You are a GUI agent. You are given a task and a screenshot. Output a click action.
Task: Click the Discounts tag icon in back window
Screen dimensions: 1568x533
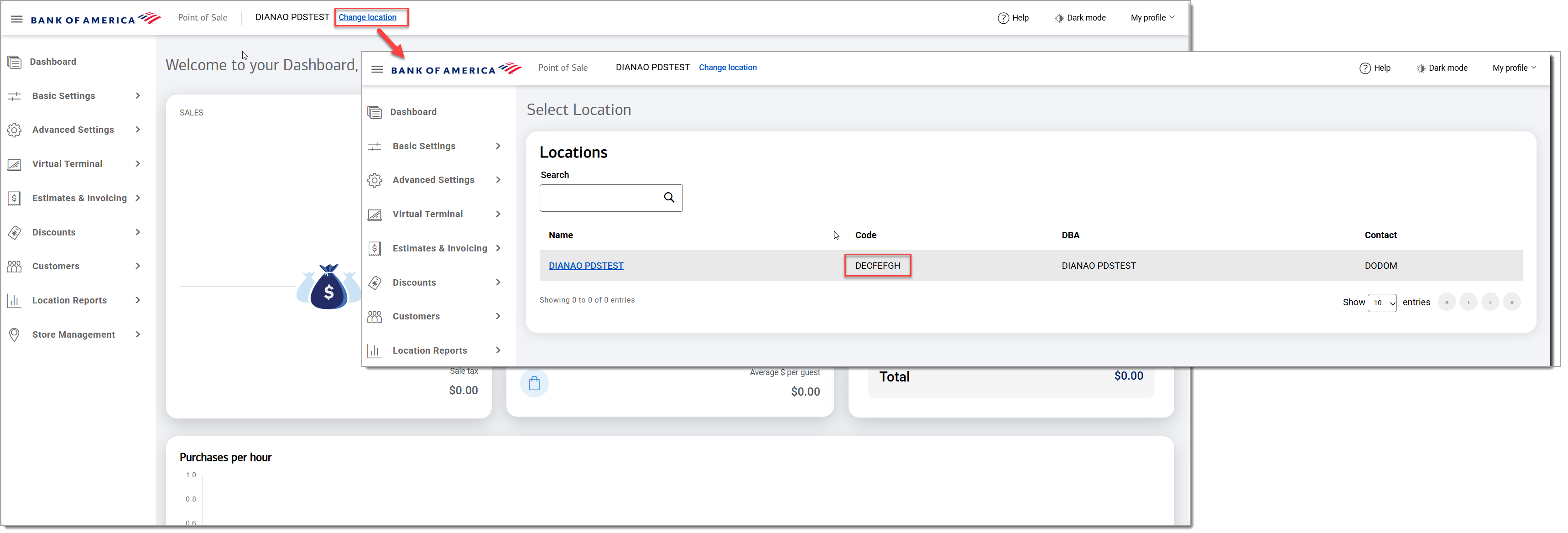14,232
